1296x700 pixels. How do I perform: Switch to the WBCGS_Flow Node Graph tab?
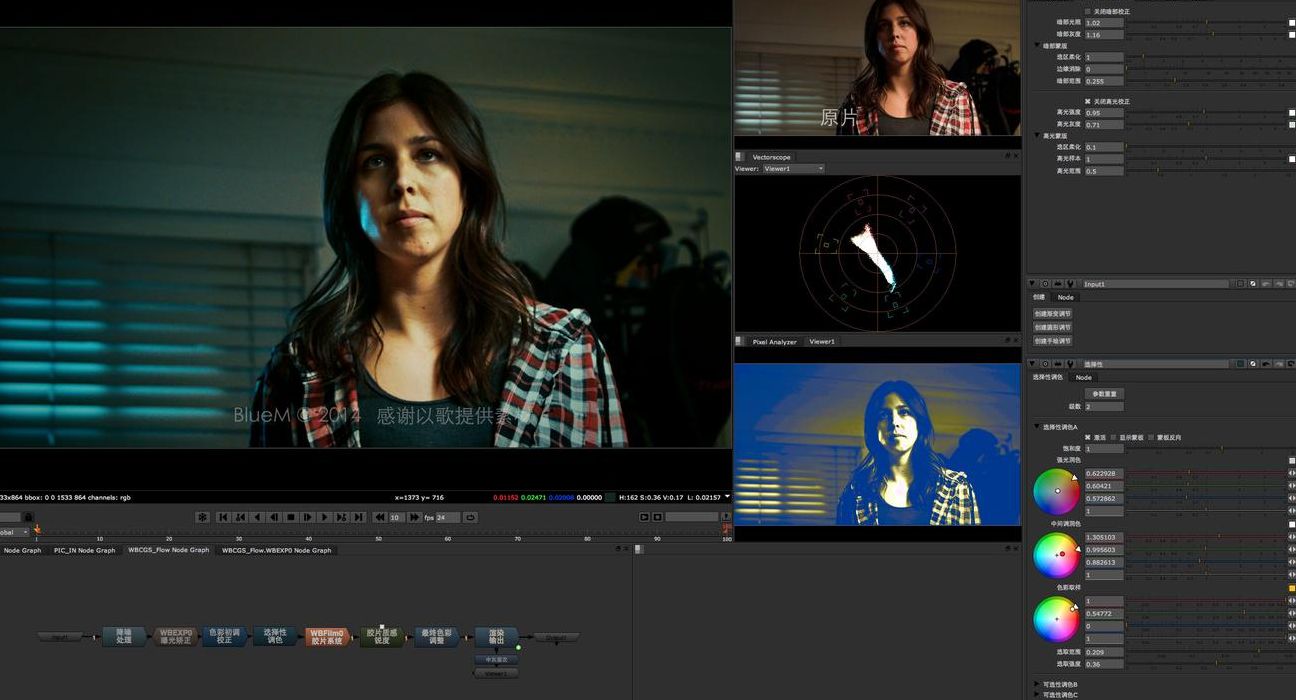click(x=168, y=550)
